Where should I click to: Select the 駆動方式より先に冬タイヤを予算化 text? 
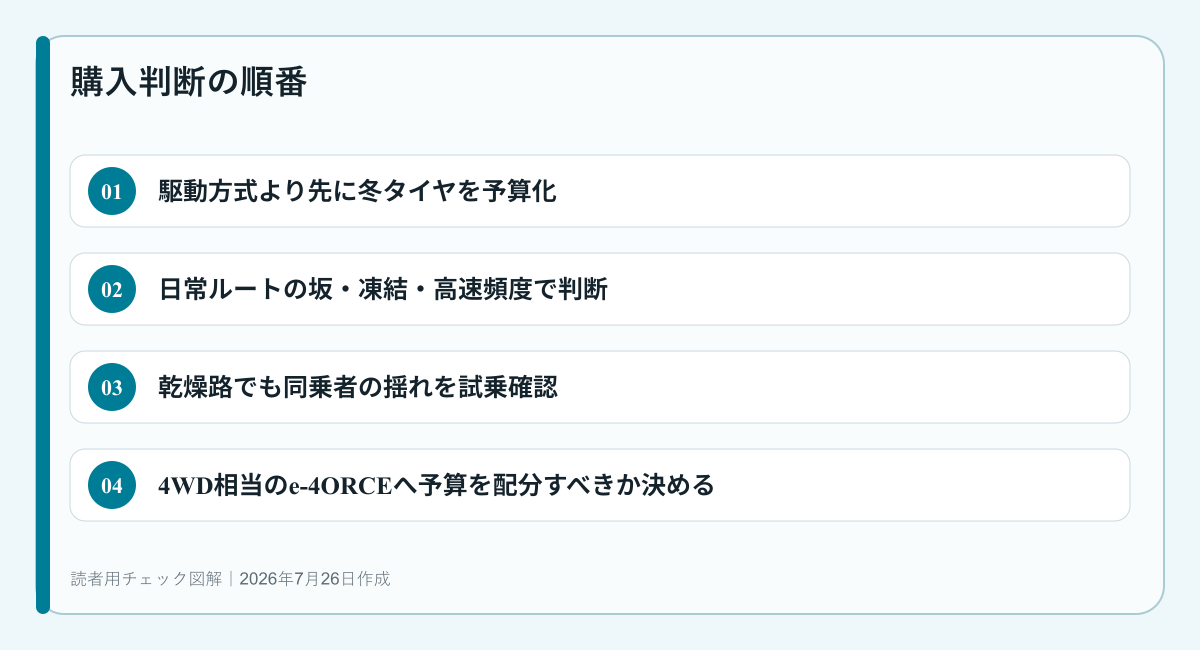click(358, 191)
